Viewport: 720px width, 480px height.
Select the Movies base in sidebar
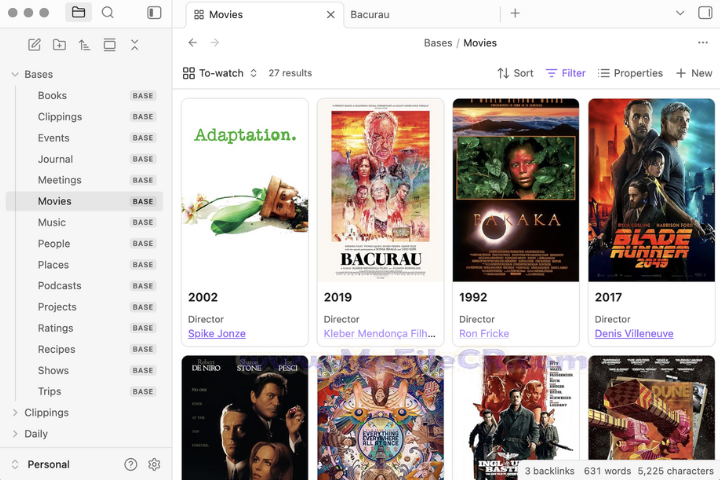pos(84,201)
